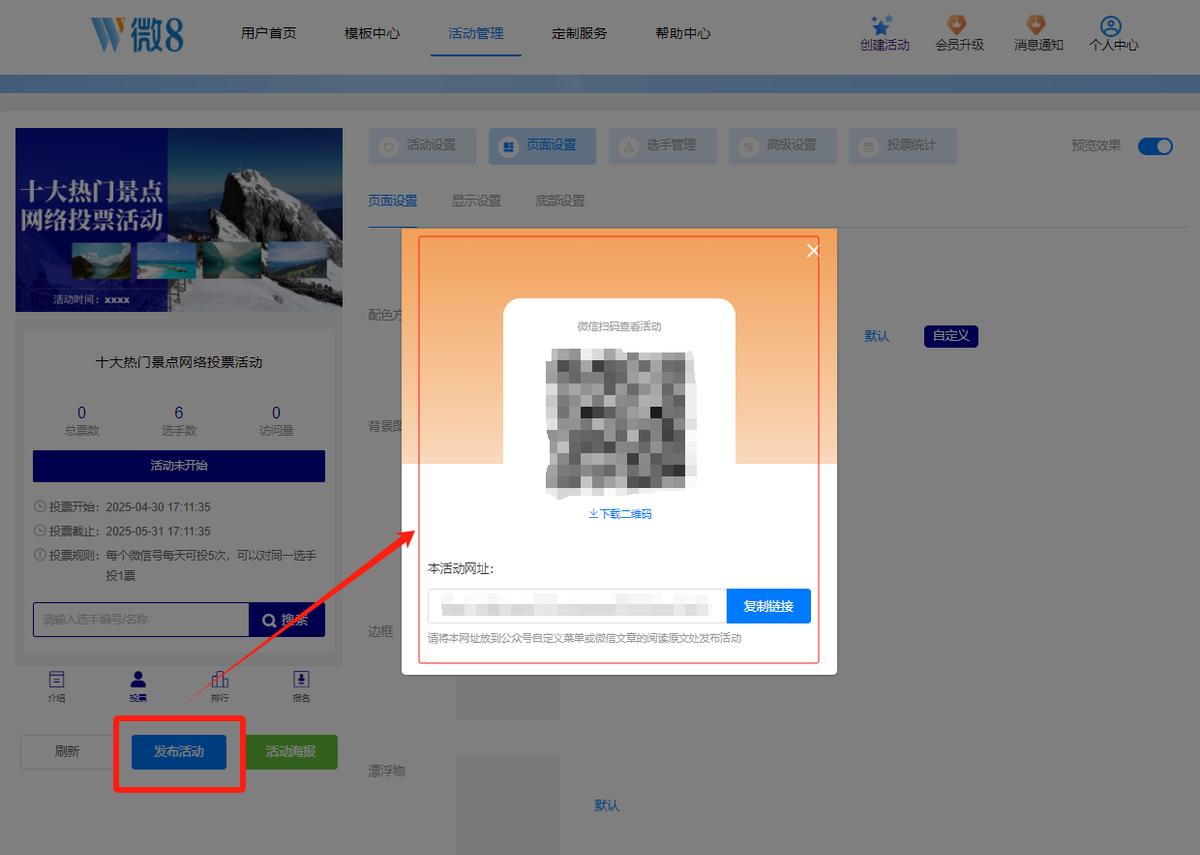Click the 微8 logo
The image size is (1200, 855).
[137, 33]
